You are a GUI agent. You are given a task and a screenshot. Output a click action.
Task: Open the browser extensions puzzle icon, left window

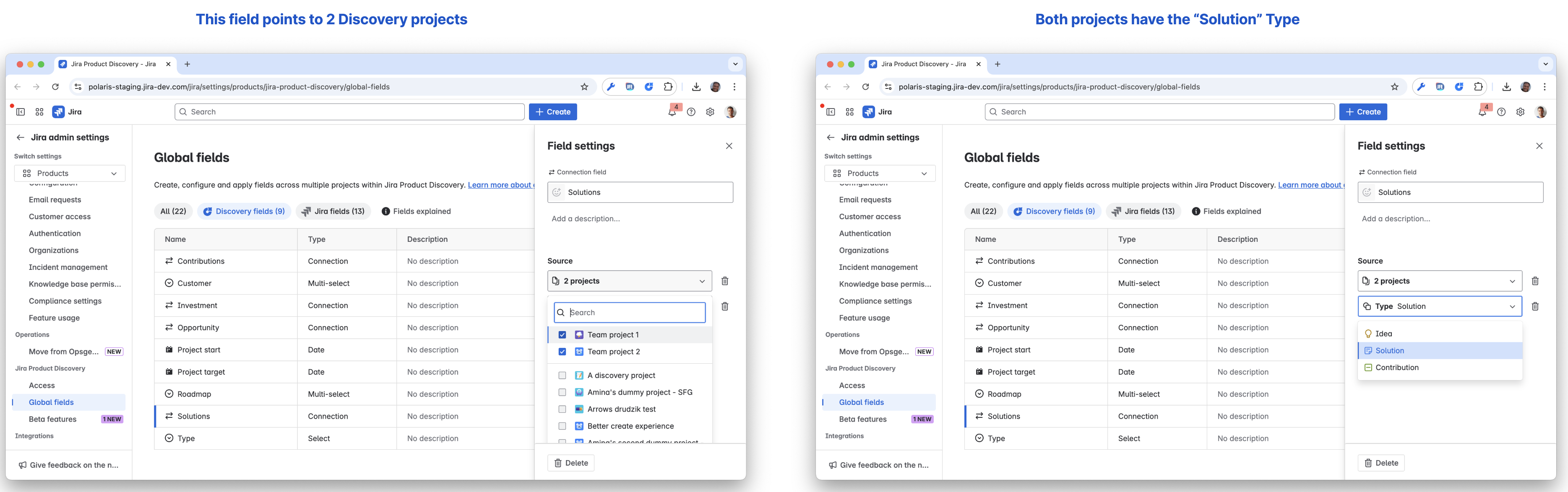pyautogui.click(x=668, y=87)
